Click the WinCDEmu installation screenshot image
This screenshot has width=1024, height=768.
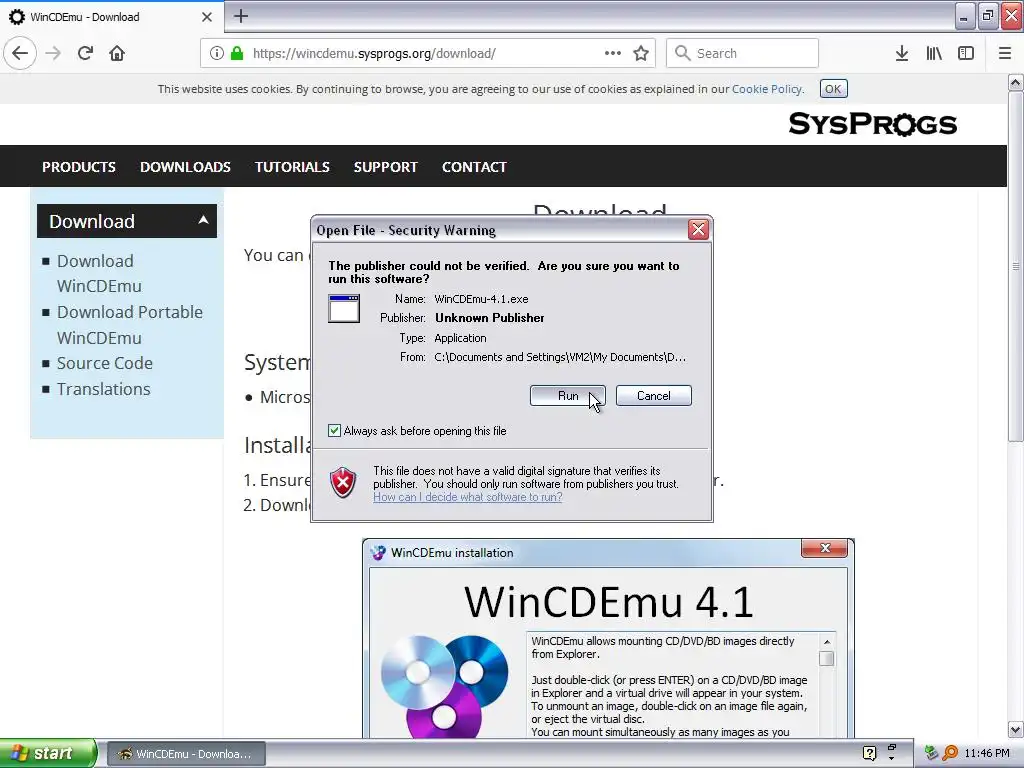pos(608,639)
